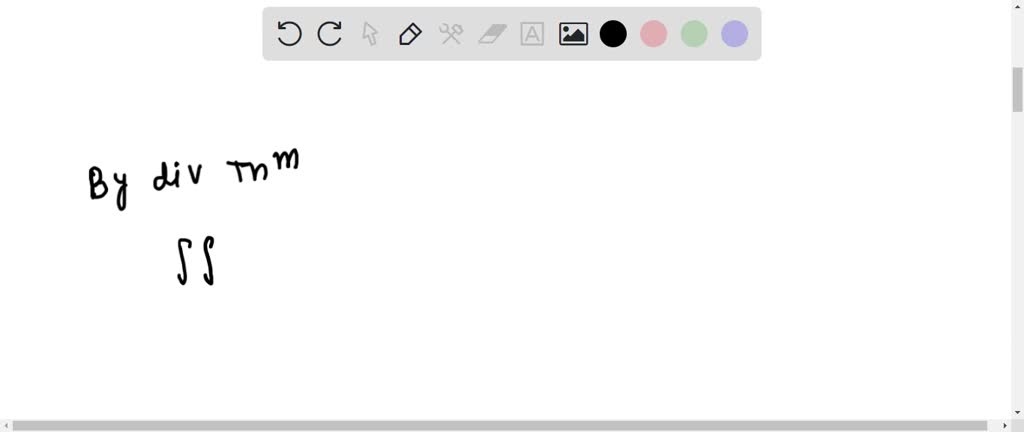Redo the last undone action
Image resolution: width=1024 pixels, height=432 pixels.
click(330, 34)
